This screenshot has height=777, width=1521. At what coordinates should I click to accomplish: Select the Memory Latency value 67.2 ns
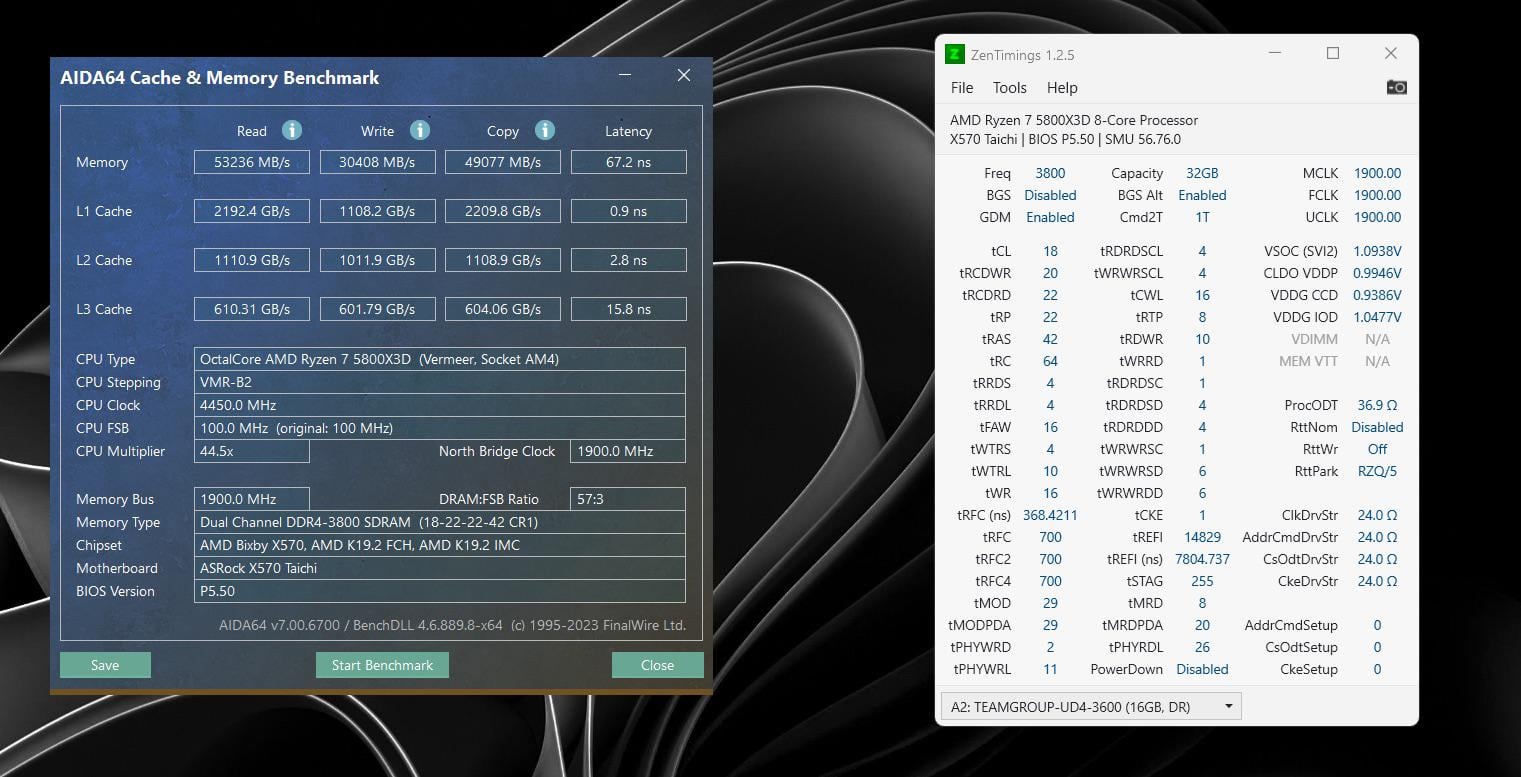point(629,162)
